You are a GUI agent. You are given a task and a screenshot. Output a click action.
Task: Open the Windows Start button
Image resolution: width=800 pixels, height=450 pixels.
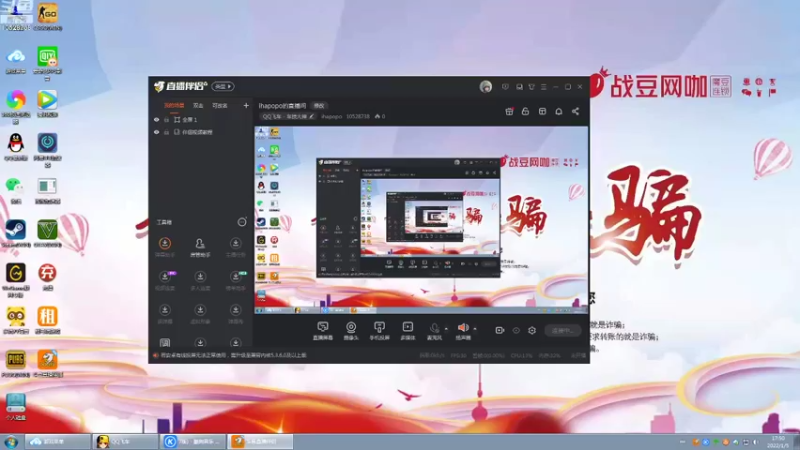tap(10, 442)
